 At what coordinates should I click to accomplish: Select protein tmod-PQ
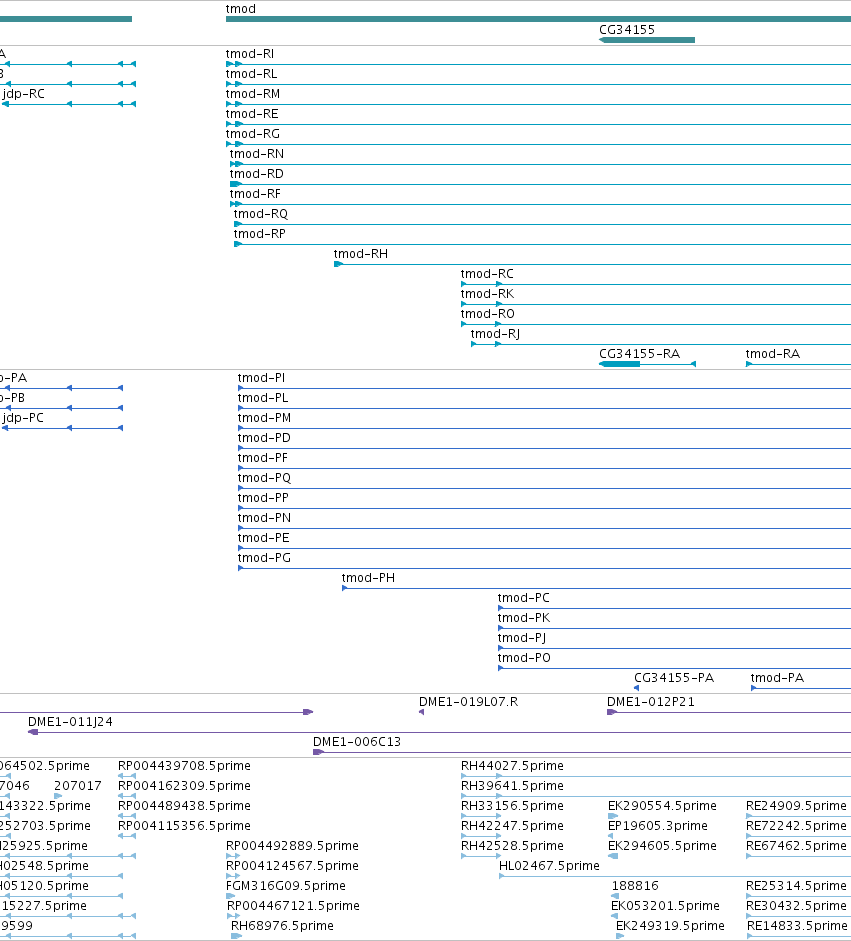click(x=264, y=478)
